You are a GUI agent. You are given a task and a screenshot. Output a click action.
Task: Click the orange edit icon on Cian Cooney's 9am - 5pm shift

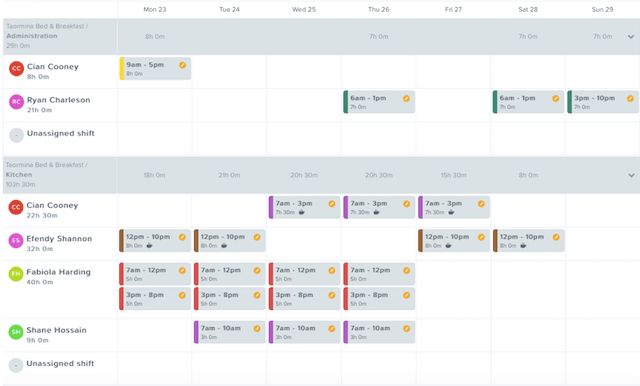point(182,65)
